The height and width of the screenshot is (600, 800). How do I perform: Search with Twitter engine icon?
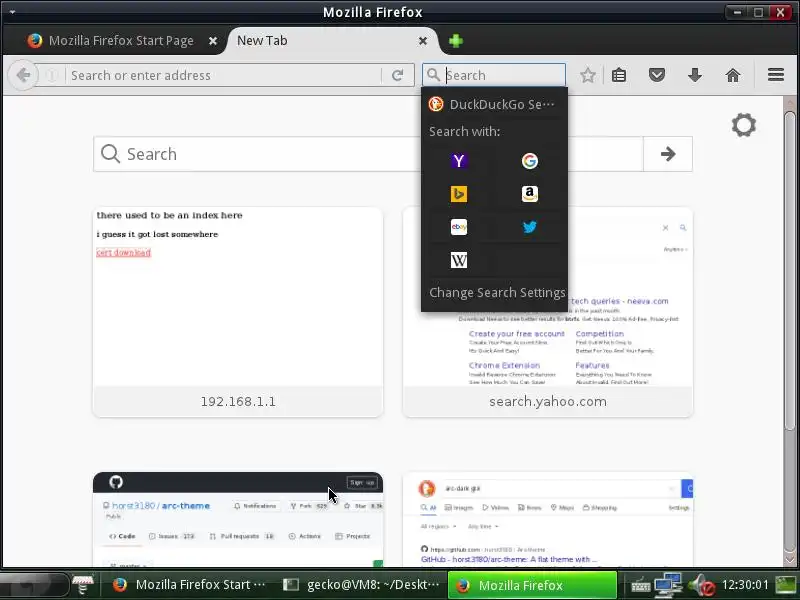tap(530, 227)
